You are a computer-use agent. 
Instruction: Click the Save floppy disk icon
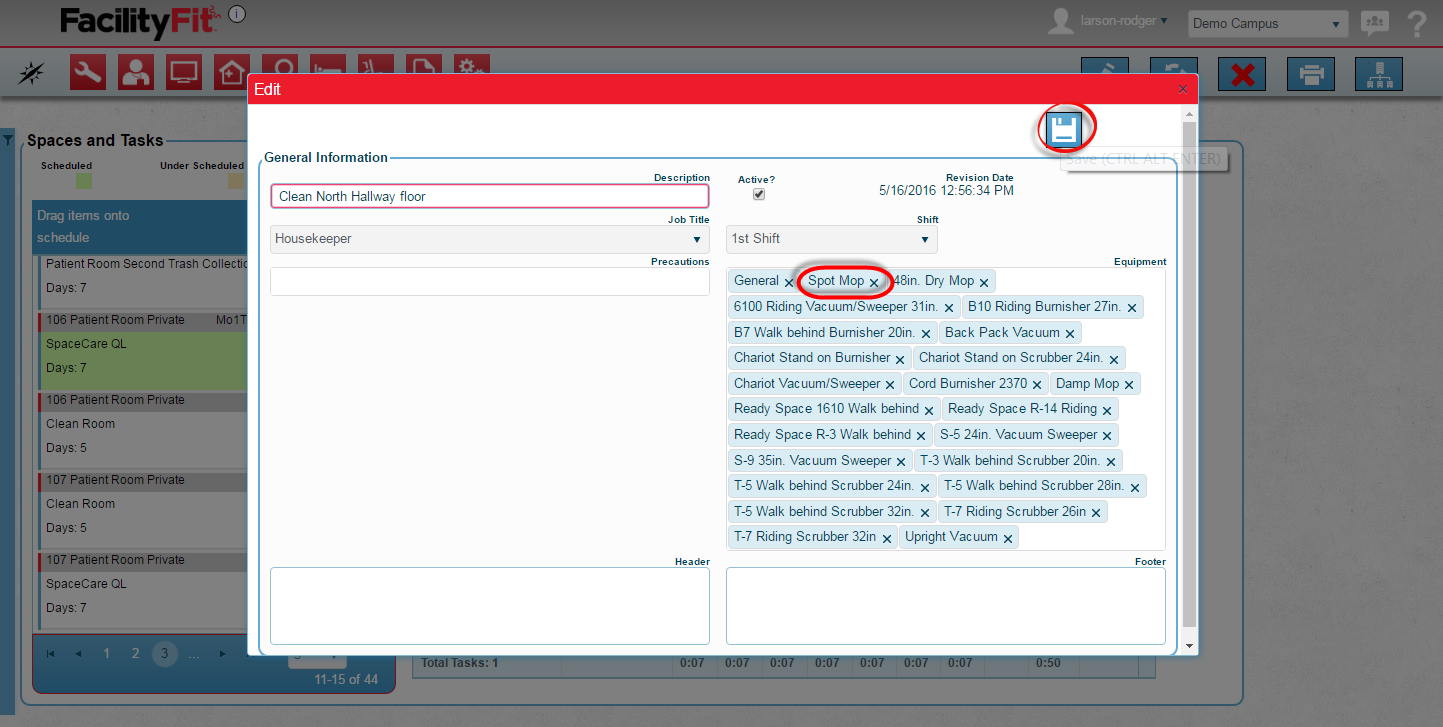pos(1063,130)
